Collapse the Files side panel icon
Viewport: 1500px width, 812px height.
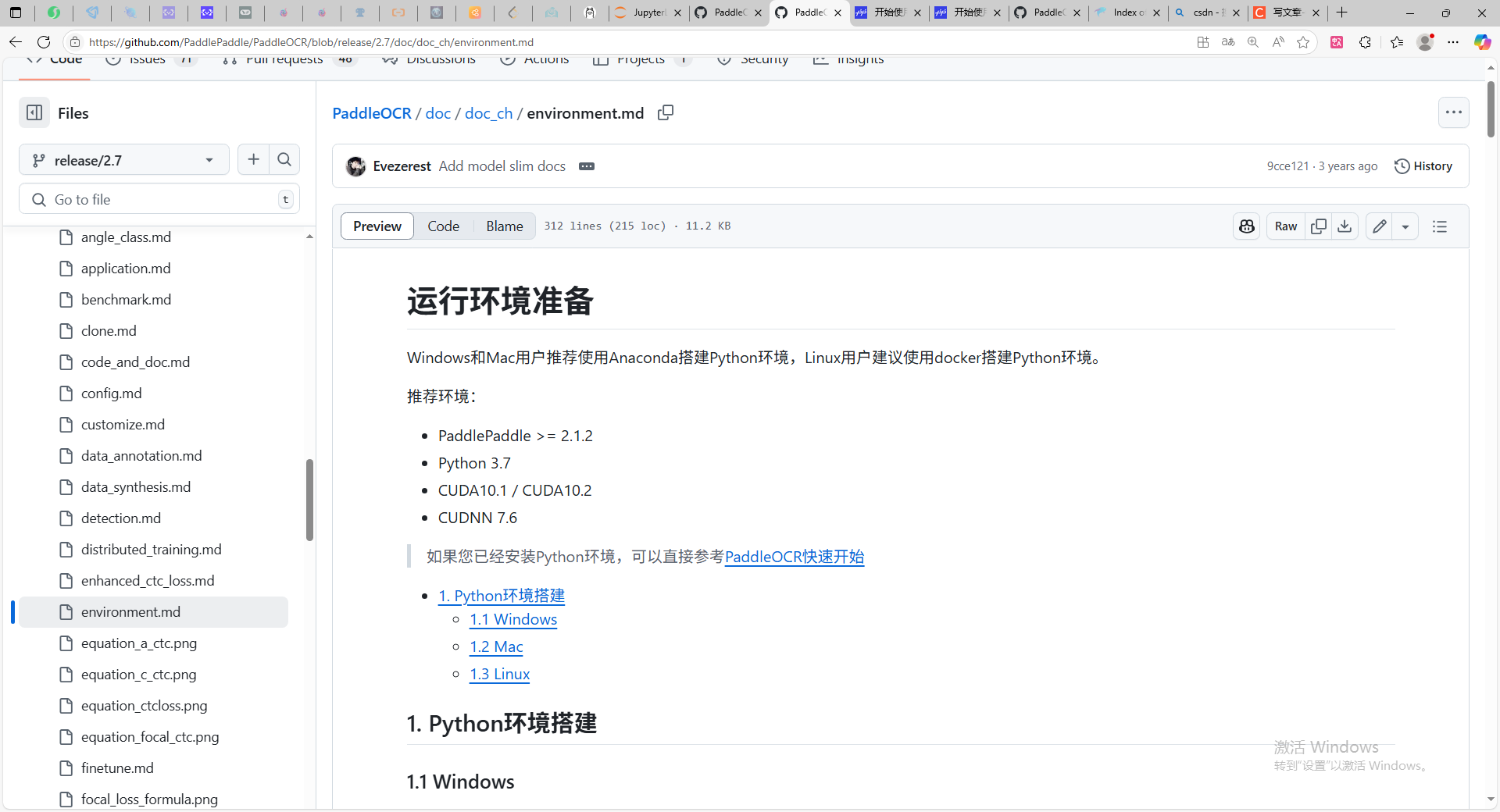coord(34,113)
